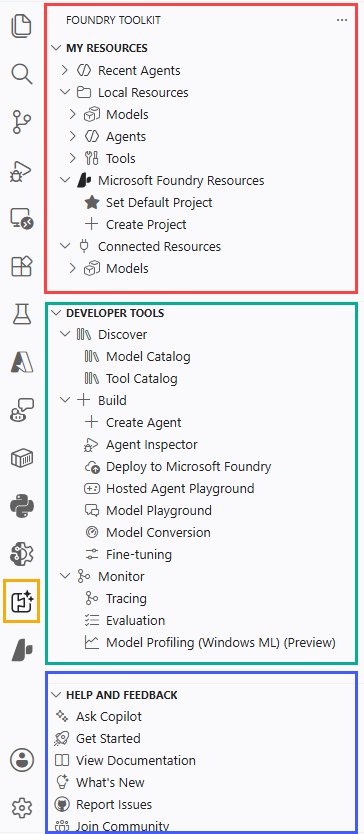
Task: Open Remote Explorer icon
Action: [22, 218]
